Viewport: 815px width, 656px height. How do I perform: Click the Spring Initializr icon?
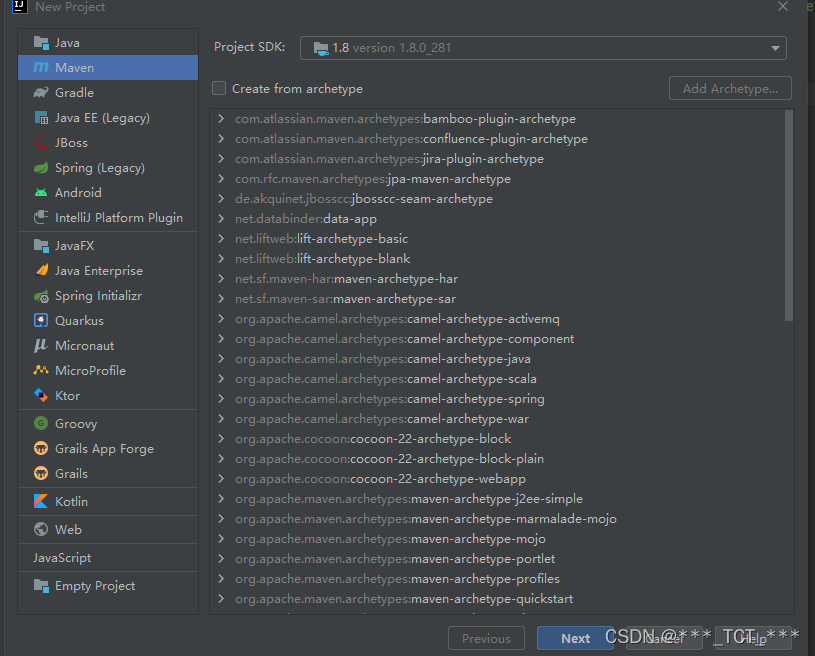coord(41,296)
